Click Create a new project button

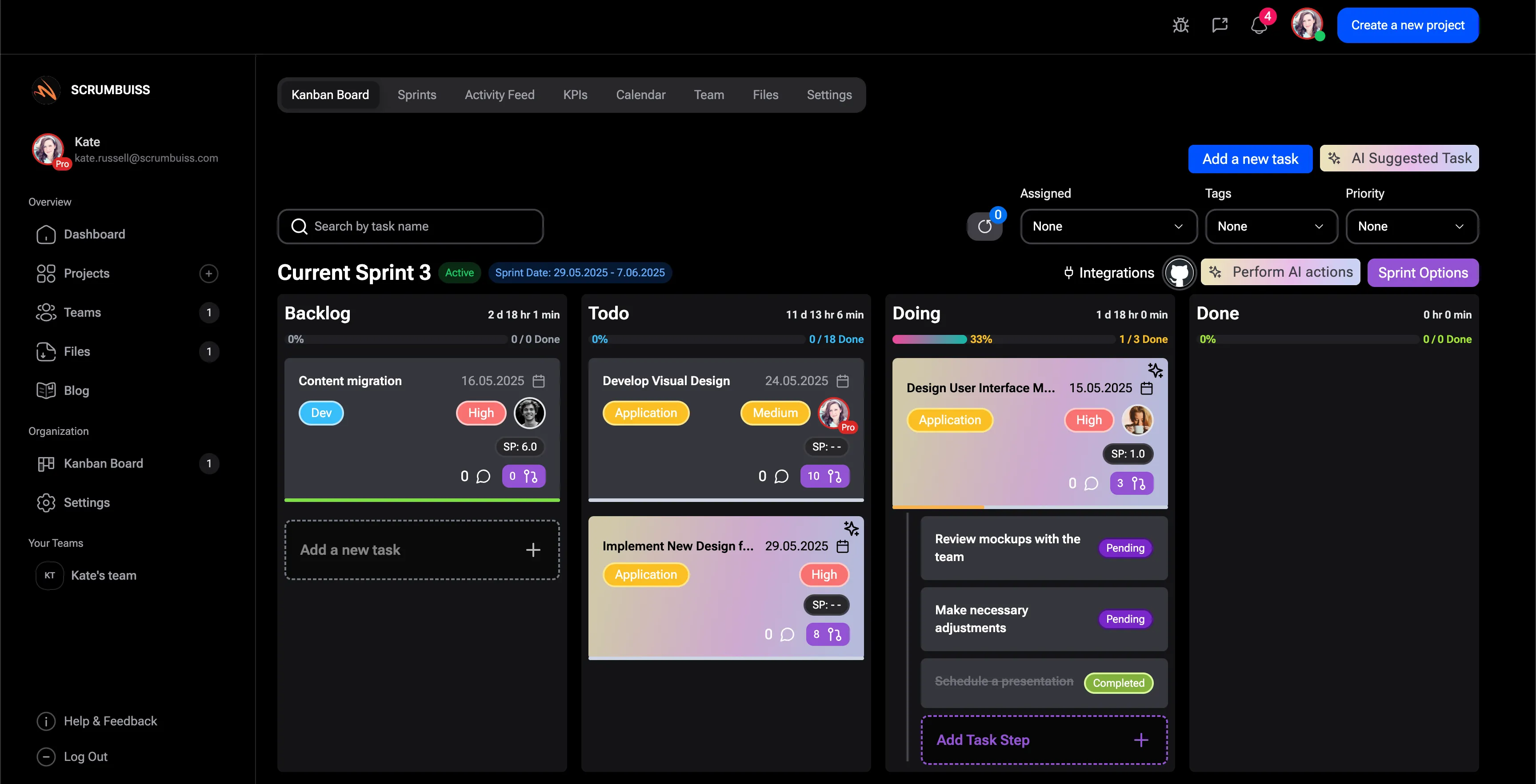tap(1407, 25)
